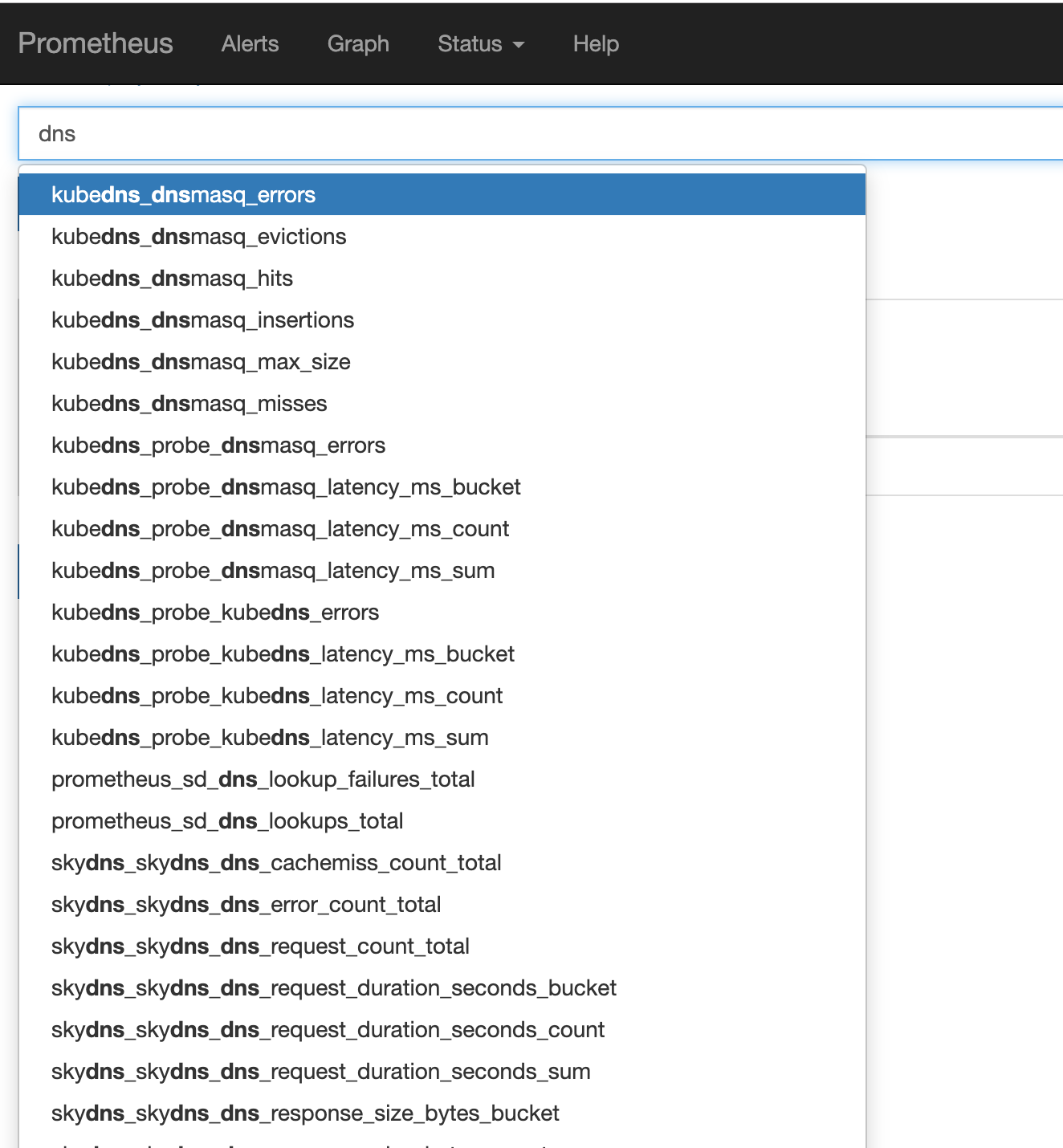The height and width of the screenshot is (1148, 1063).
Task: Select skydns_skydns_dns_request_duration_seconds_sum
Action: [442, 1071]
